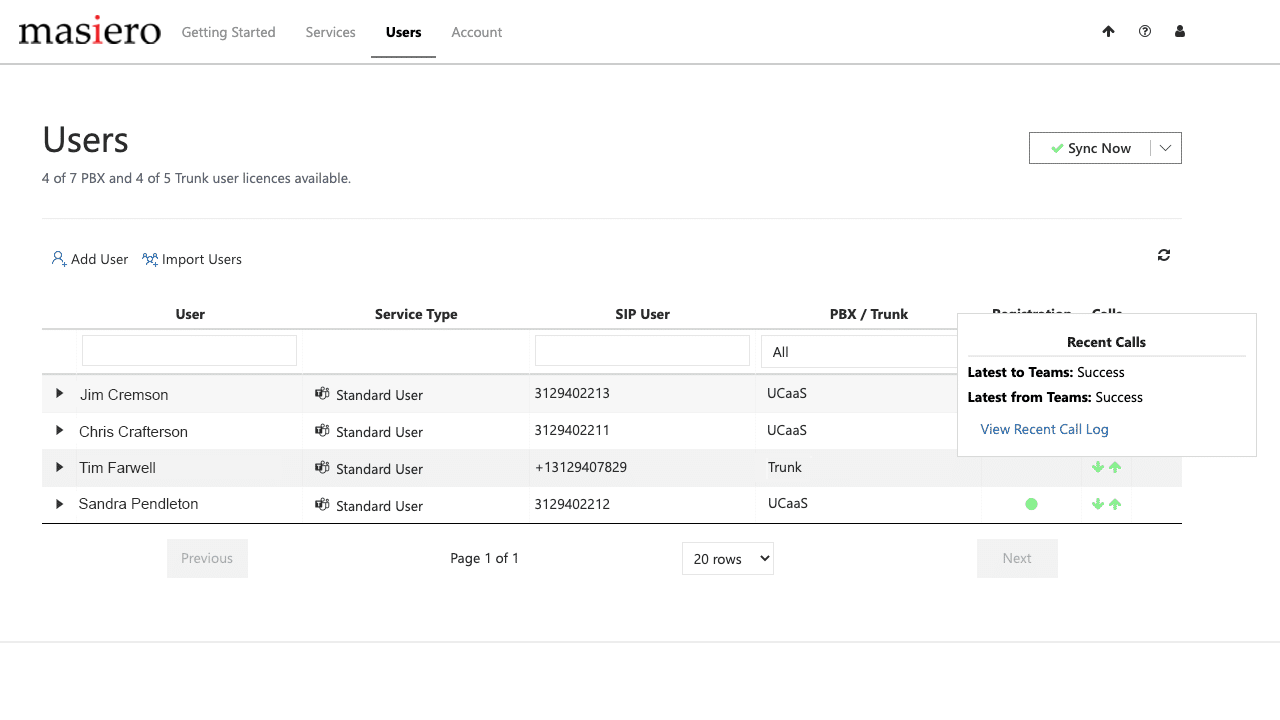Switch to the Services tab
1280x720 pixels.
330,32
